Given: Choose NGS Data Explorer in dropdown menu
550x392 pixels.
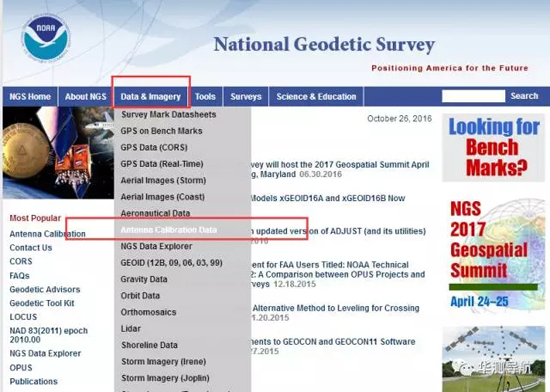Looking at the screenshot, I should 156,246.
